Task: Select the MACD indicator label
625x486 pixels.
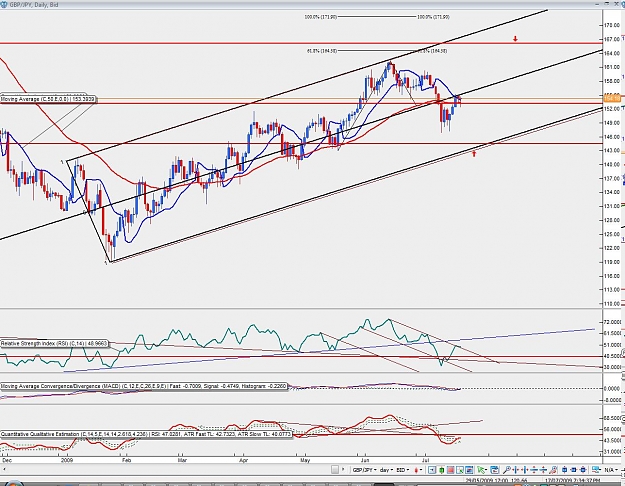Action: coord(143,386)
